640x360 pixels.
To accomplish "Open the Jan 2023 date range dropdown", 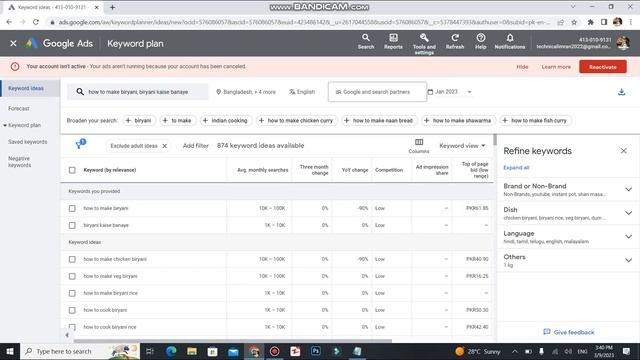I will (x=449, y=92).
